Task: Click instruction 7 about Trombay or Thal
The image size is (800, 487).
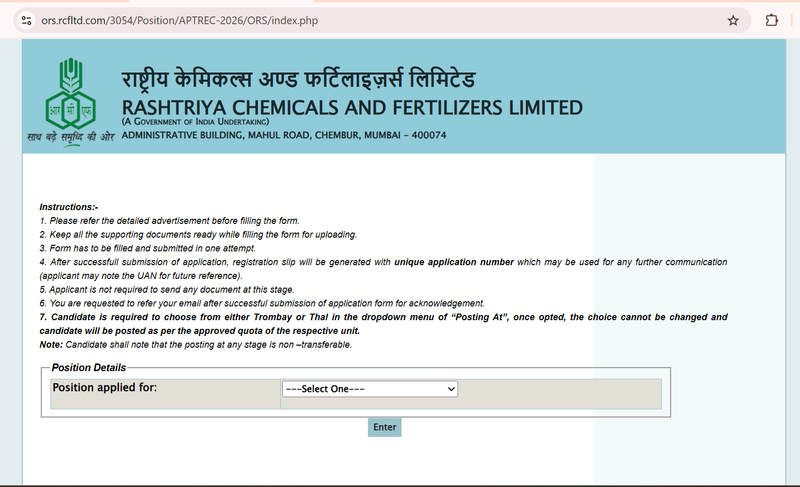Action: pyautogui.click(x=383, y=324)
